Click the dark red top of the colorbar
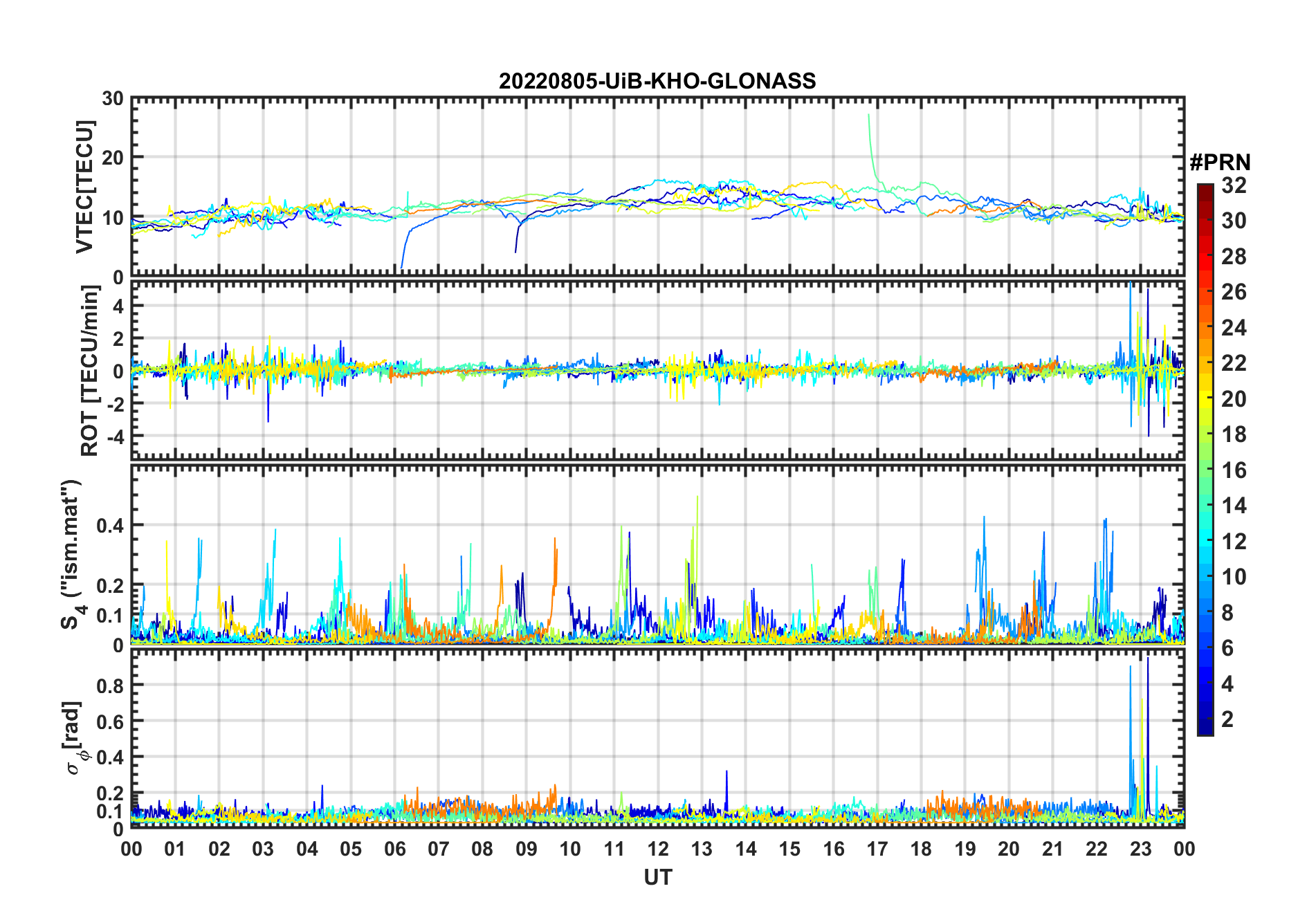 (1205, 189)
